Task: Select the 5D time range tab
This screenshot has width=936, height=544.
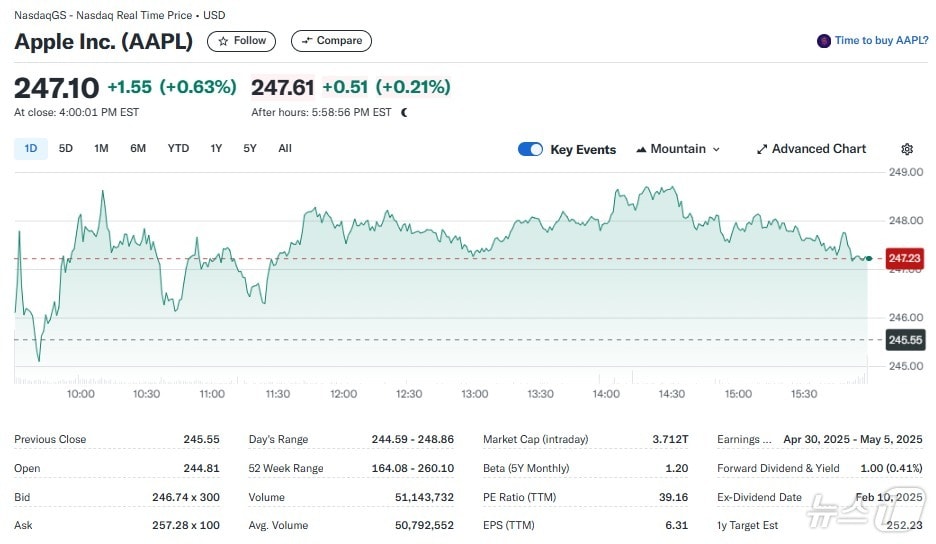Action: [x=66, y=149]
